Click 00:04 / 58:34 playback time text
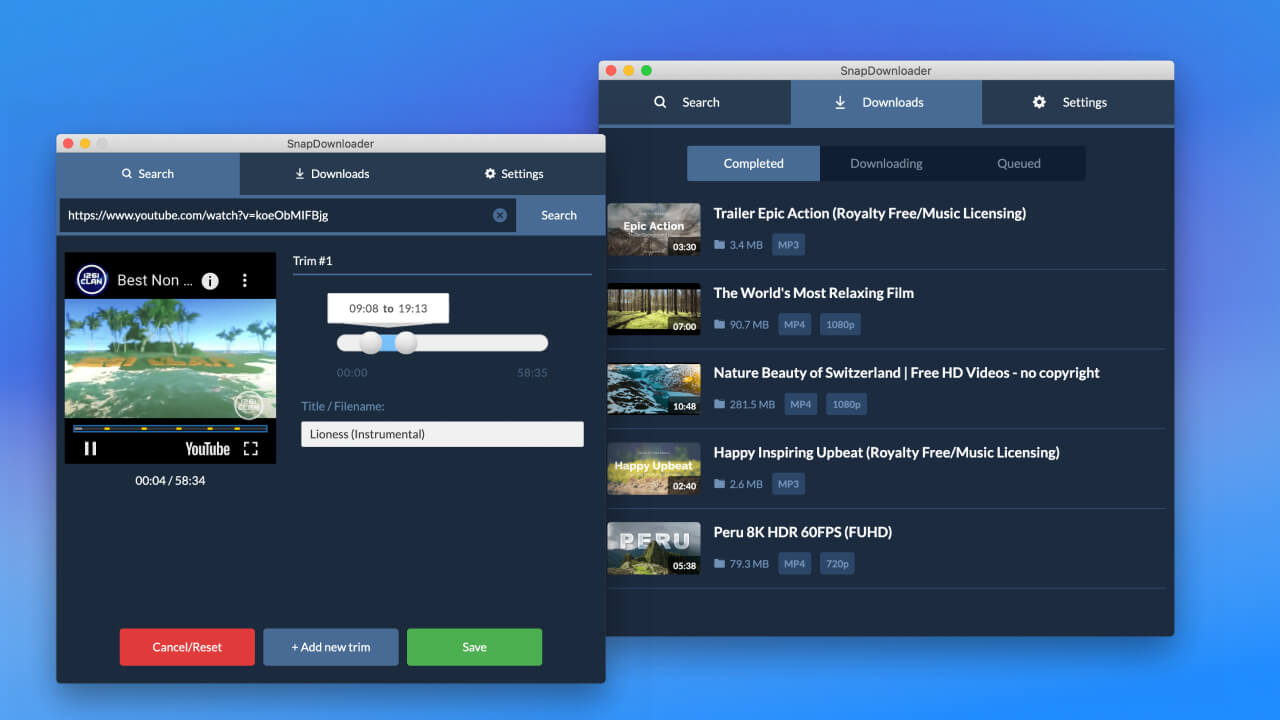The height and width of the screenshot is (720, 1280). point(170,481)
